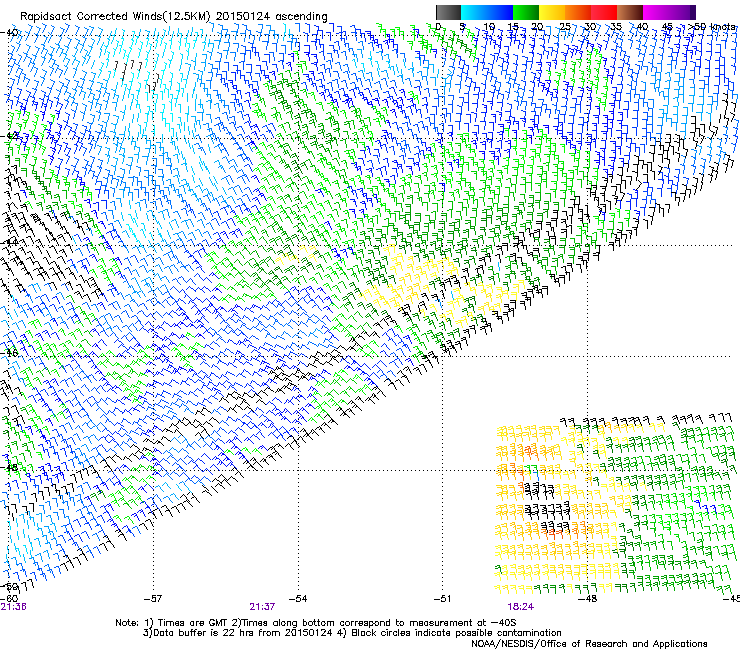Click the note 'Data buffer is 22 hrs'
Viewport: 740px width, 650px height.
pos(201,633)
